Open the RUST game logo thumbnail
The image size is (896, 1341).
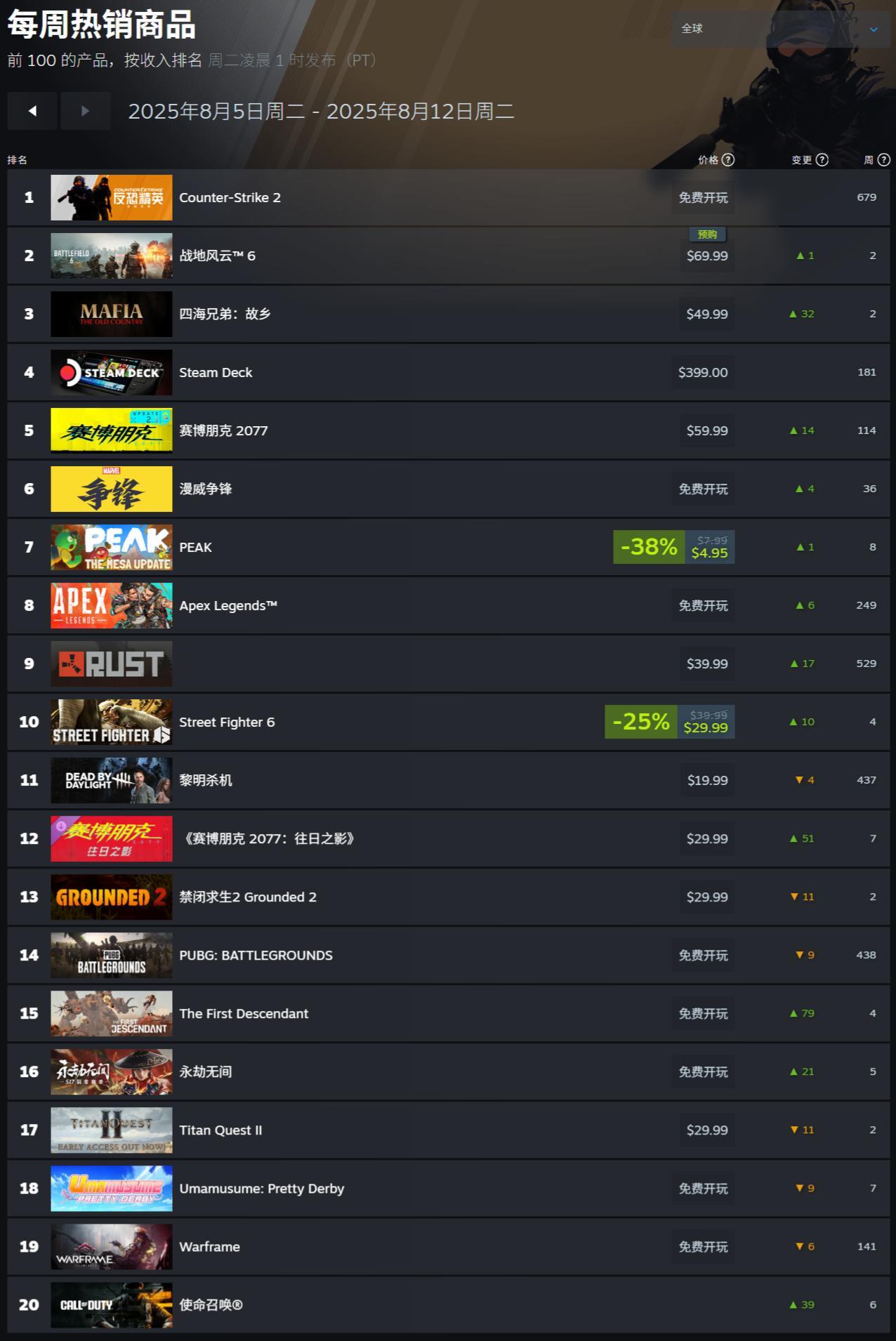tap(112, 663)
